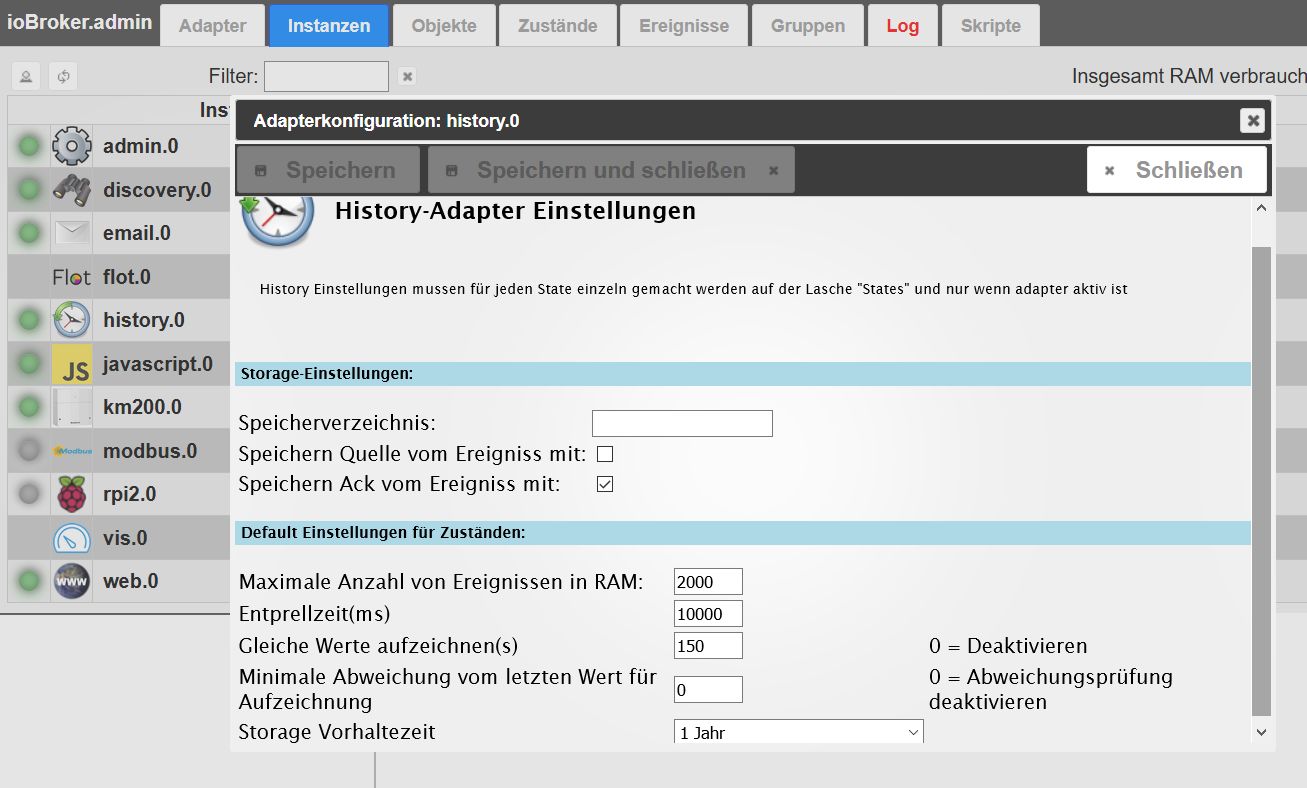
Task: Click the Storage-Einstellungen section header
Action: 743,374
